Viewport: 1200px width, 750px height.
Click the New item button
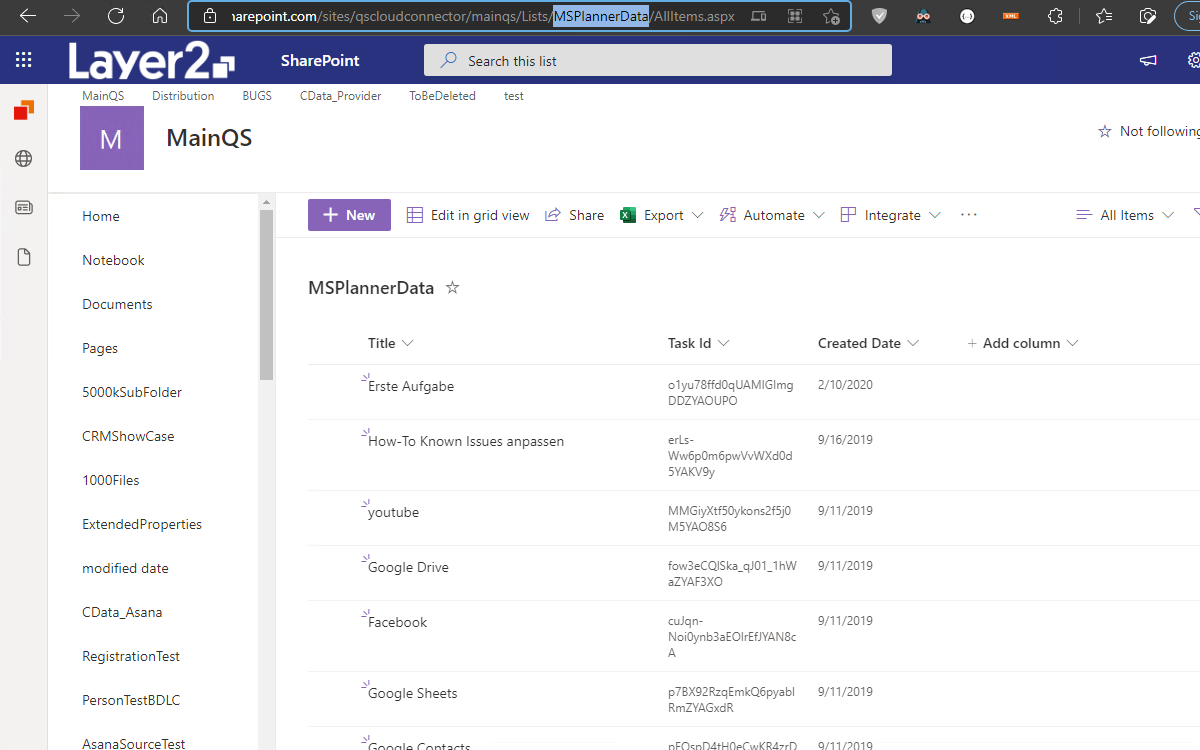[349, 215]
